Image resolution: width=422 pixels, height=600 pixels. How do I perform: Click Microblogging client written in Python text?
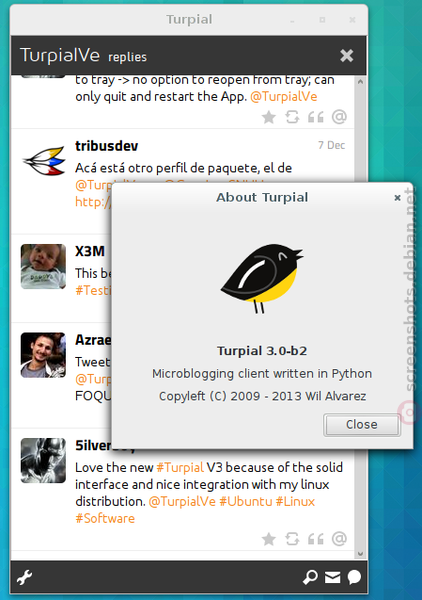(x=262, y=373)
